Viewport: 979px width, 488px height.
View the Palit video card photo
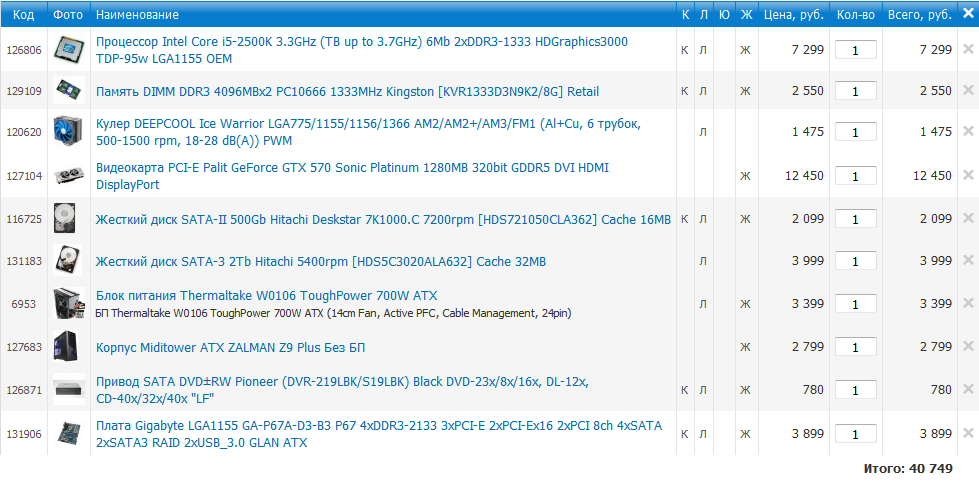[68, 176]
